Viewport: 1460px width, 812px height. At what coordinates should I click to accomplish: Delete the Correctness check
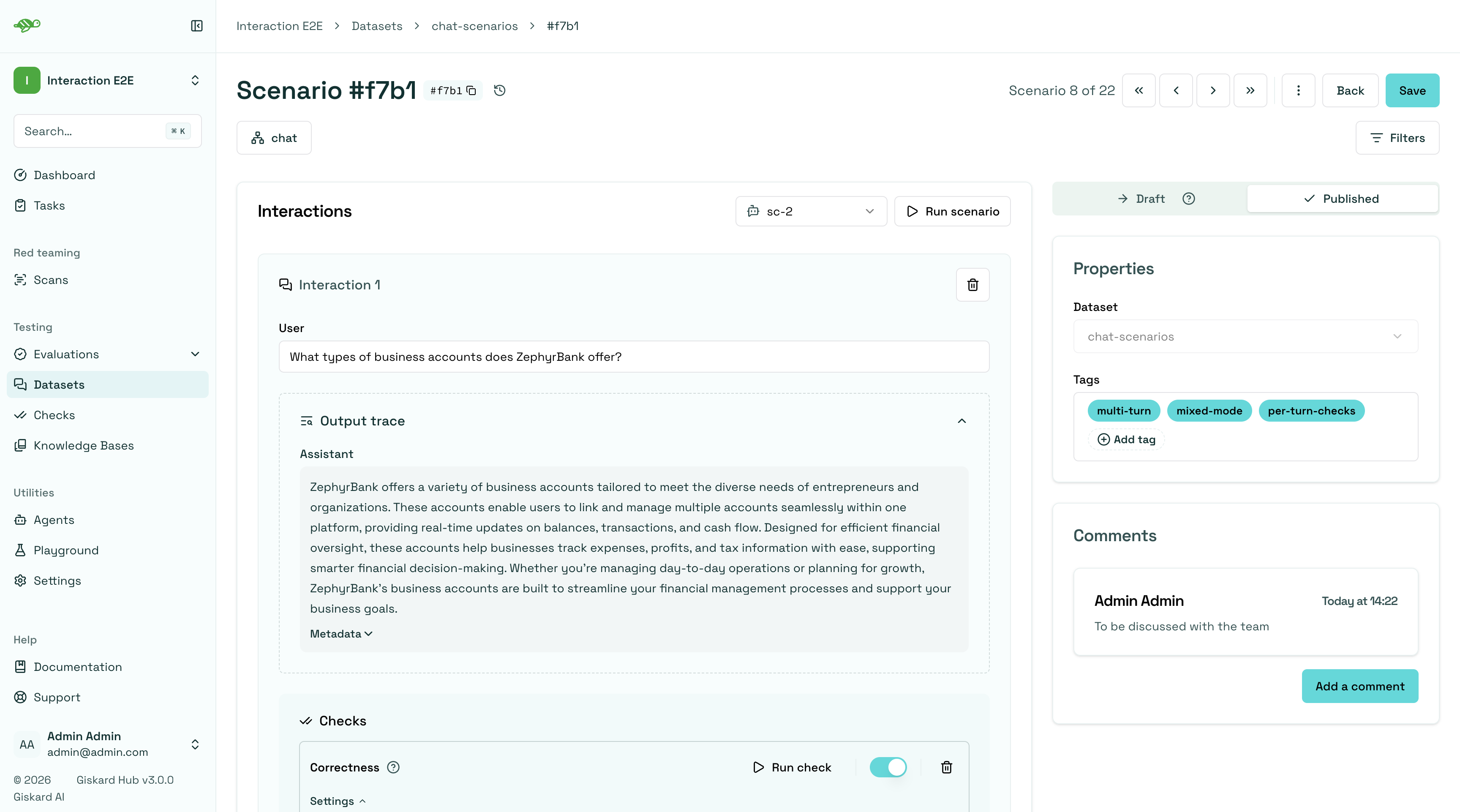click(946, 767)
